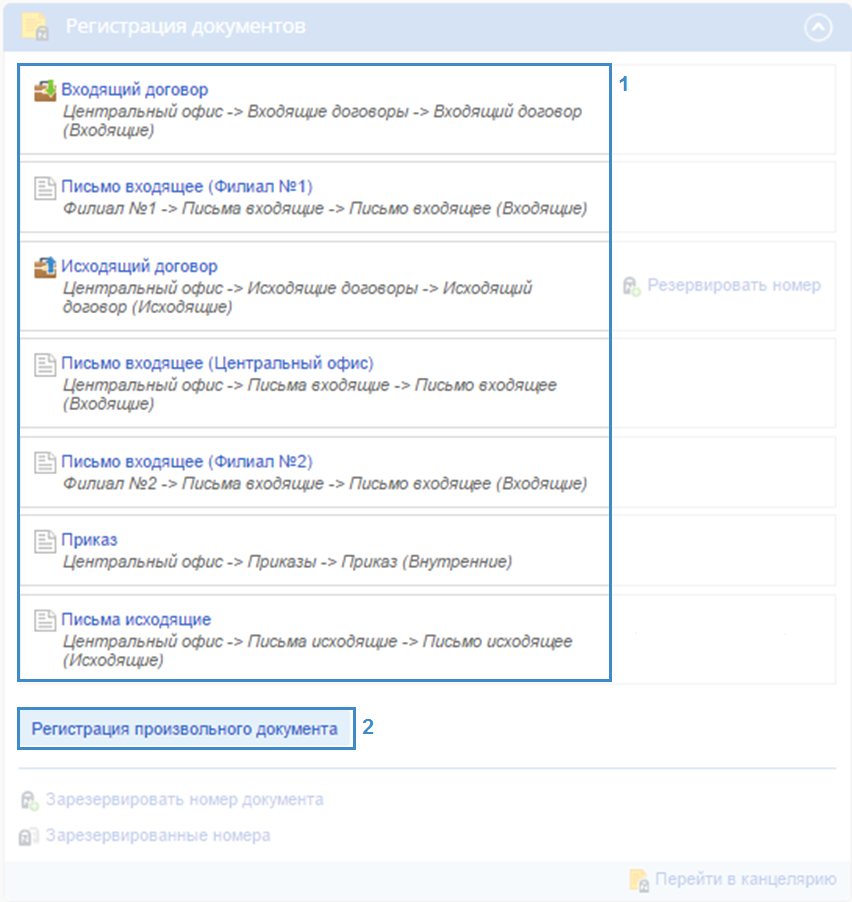852x902 pixels.
Task: Click the document icon next to Приказ
Action: pos(45,541)
